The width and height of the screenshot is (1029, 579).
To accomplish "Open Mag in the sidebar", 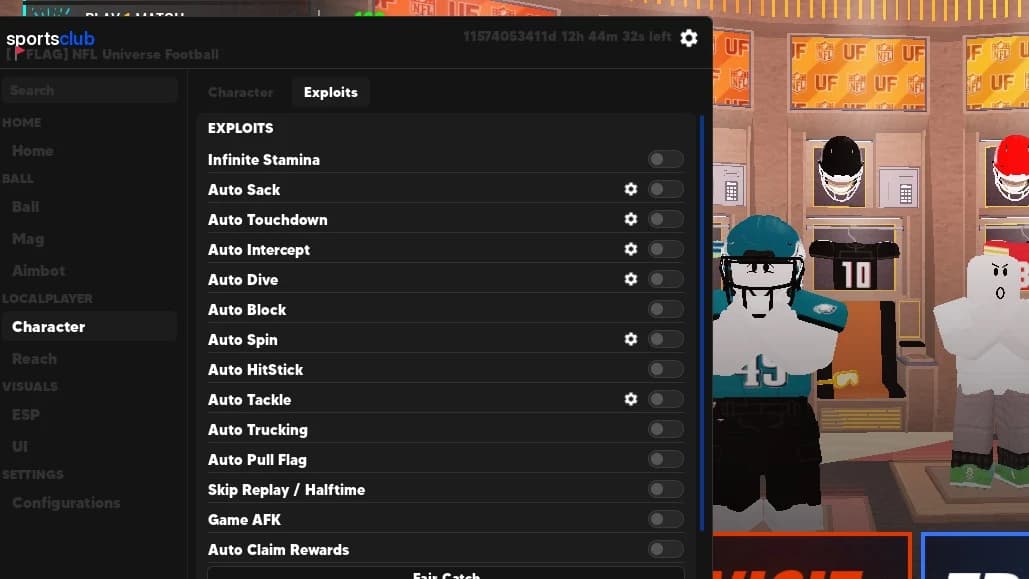I will (x=28, y=239).
